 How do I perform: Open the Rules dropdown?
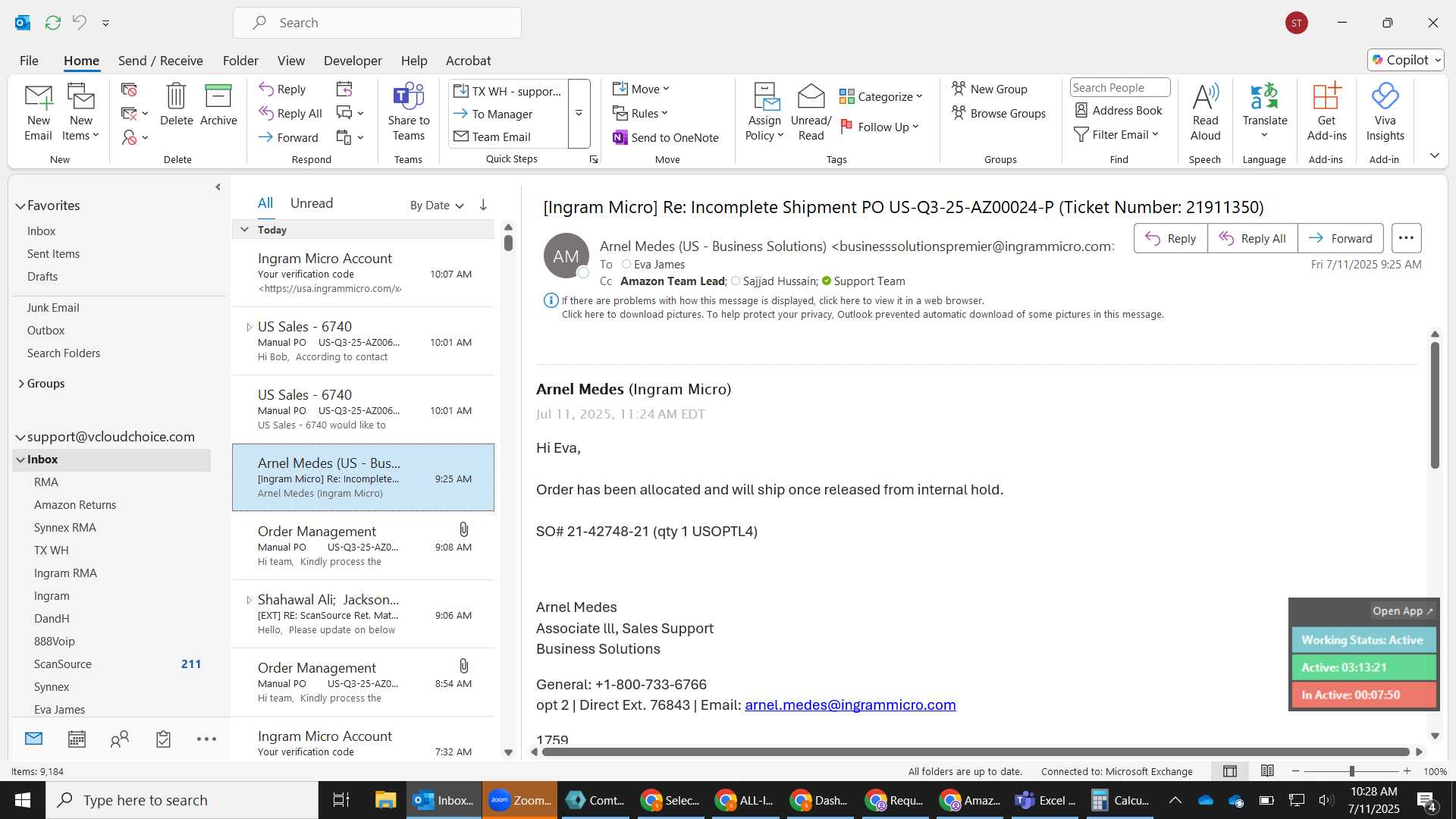641,113
